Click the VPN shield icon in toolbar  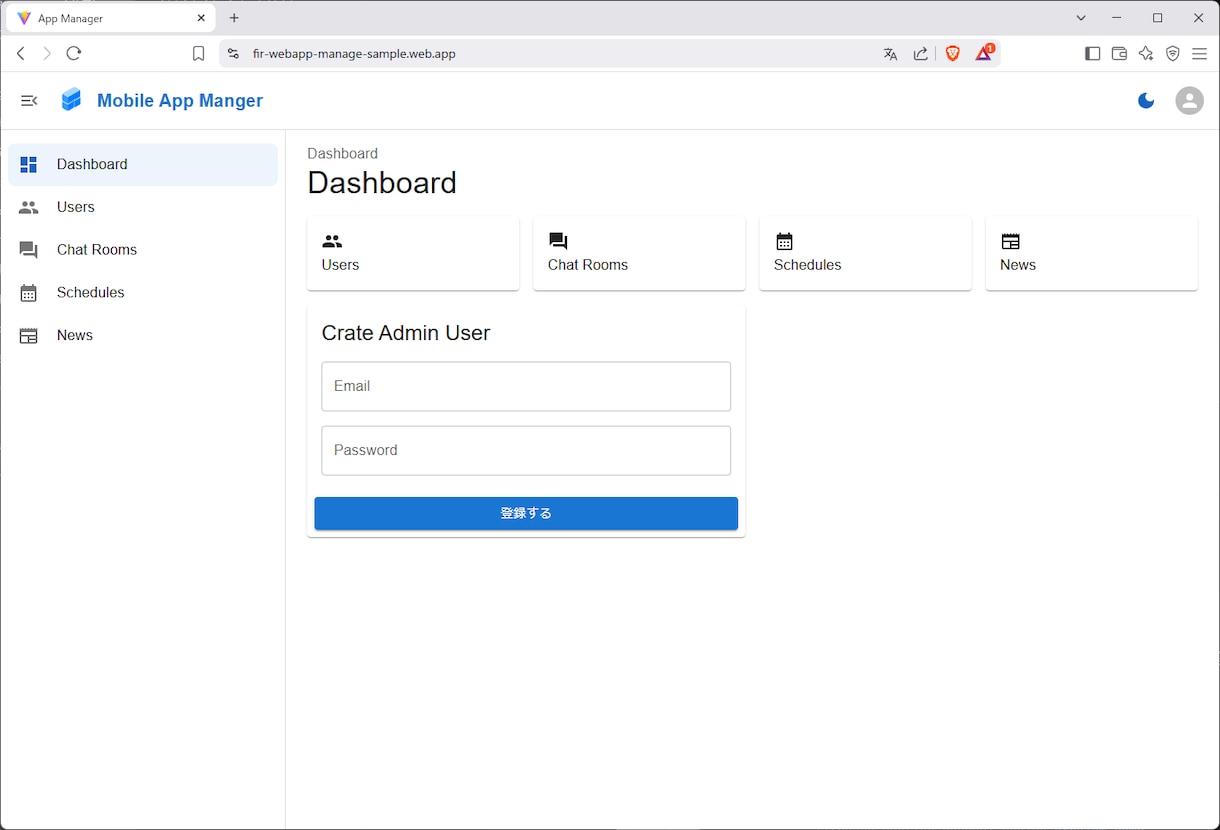[x=1173, y=54]
